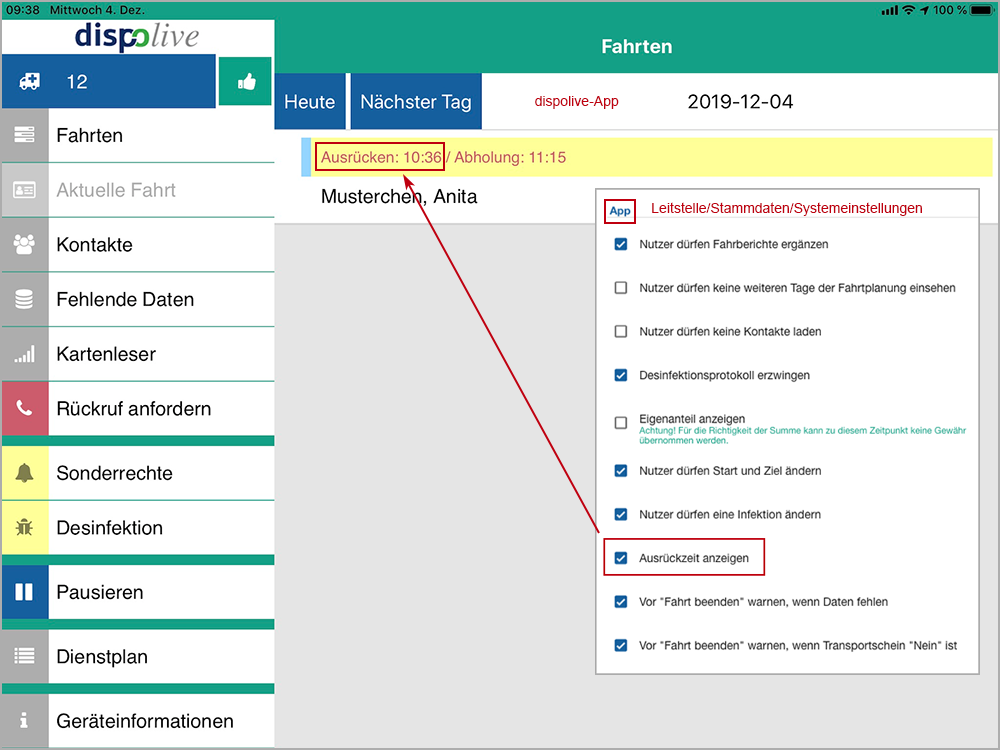Open Geräteinformationen using the info icon
The width and height of the screenshot is (1000, 750).
[x=25, y=721]
